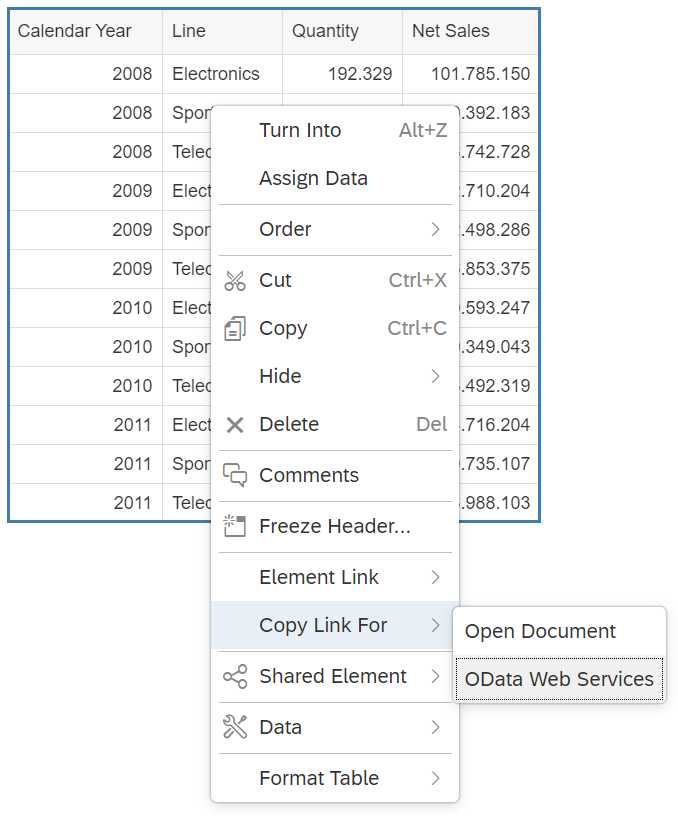
Task: Select the Electronics cell for 2008
Action: (x=222, y=74)
